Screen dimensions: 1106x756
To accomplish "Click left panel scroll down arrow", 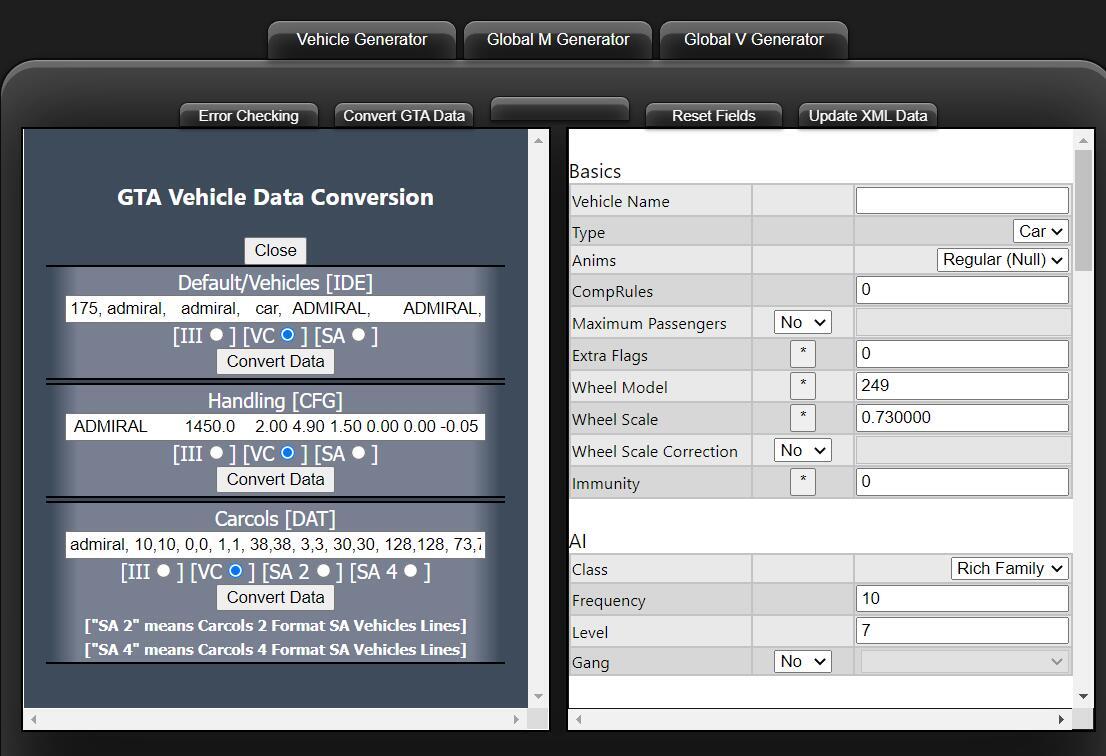I will [x=538, y=696].
